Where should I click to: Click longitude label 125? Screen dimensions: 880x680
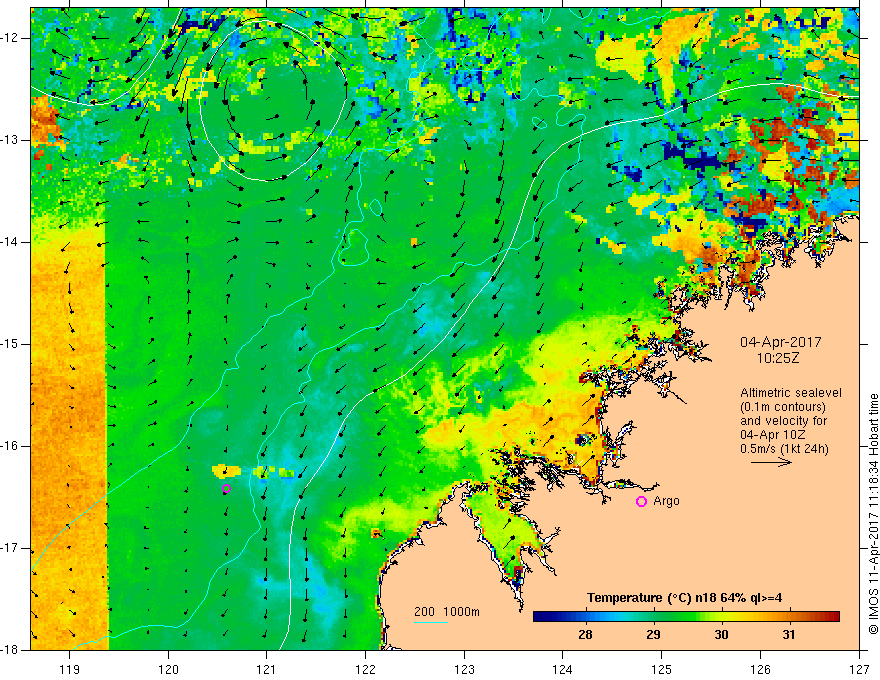pos(662,669)
